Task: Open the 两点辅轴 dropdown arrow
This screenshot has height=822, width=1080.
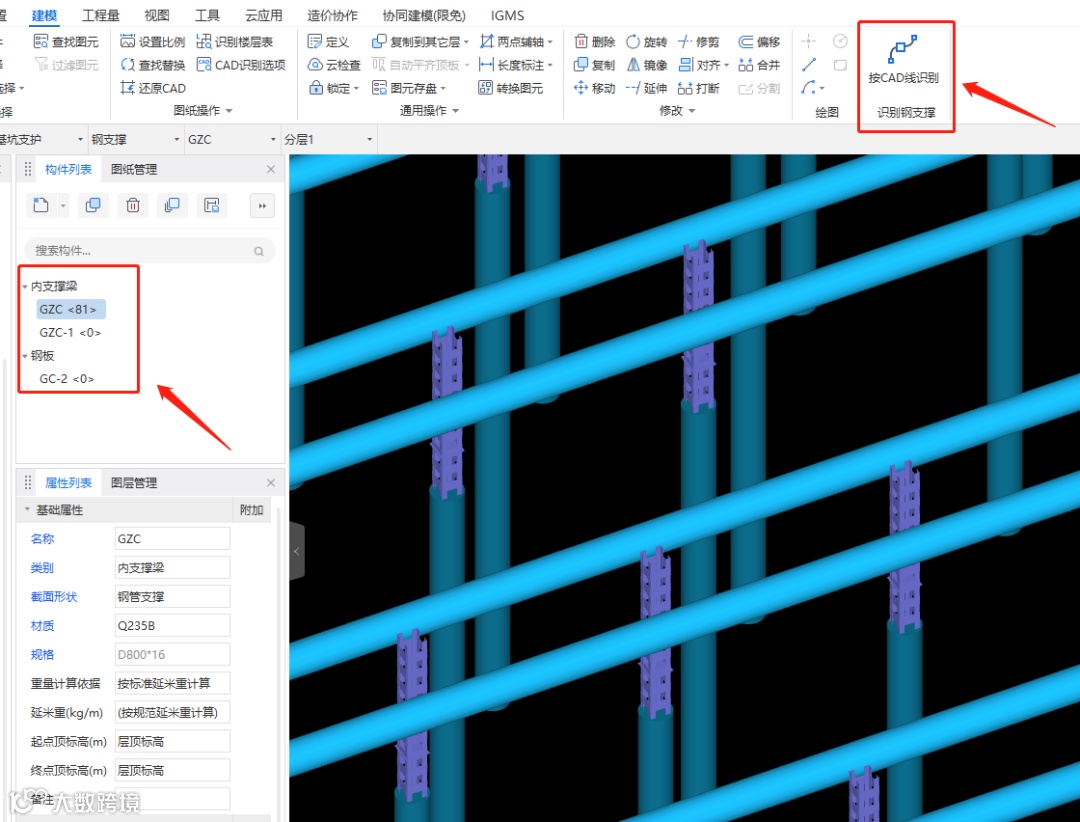Action: pos(550,42)
